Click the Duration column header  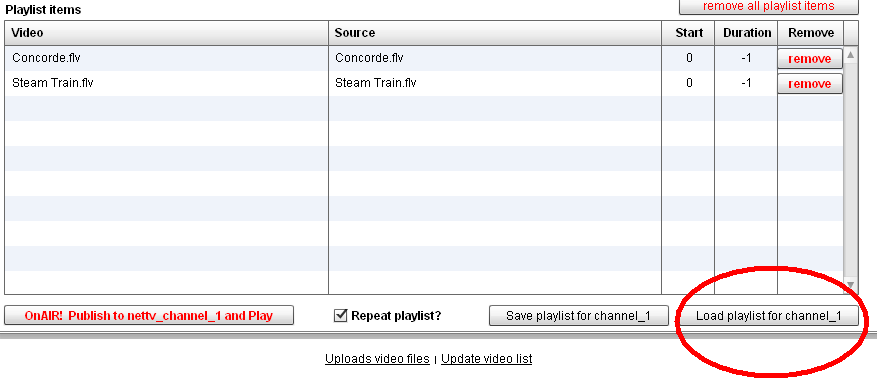(x=746, y=33)
